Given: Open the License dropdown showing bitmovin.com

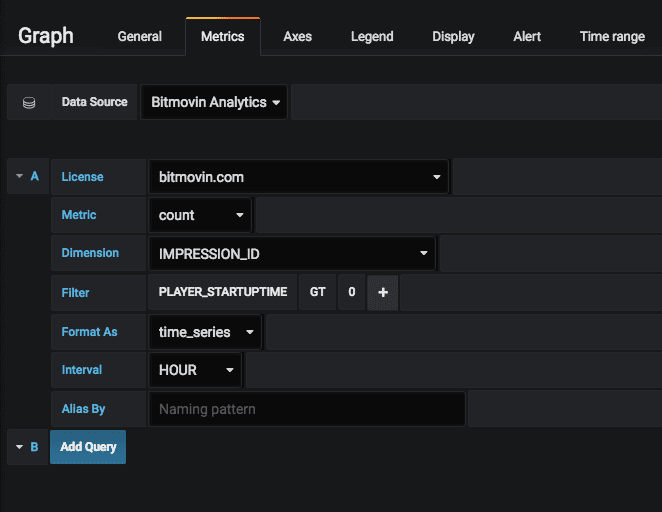Looking at the screenshot, I should click(298, 177).
